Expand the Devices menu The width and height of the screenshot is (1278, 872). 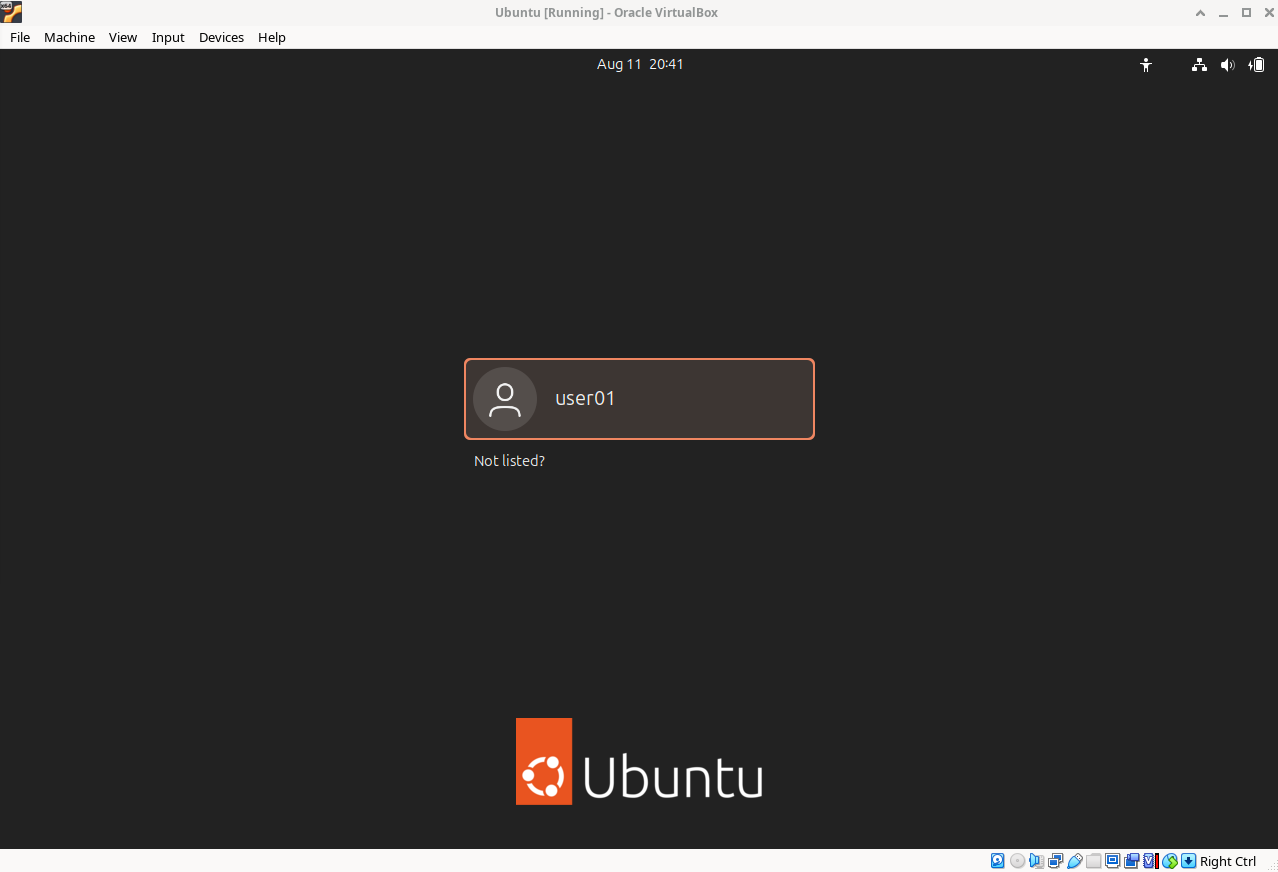click(x=221, y=37)
